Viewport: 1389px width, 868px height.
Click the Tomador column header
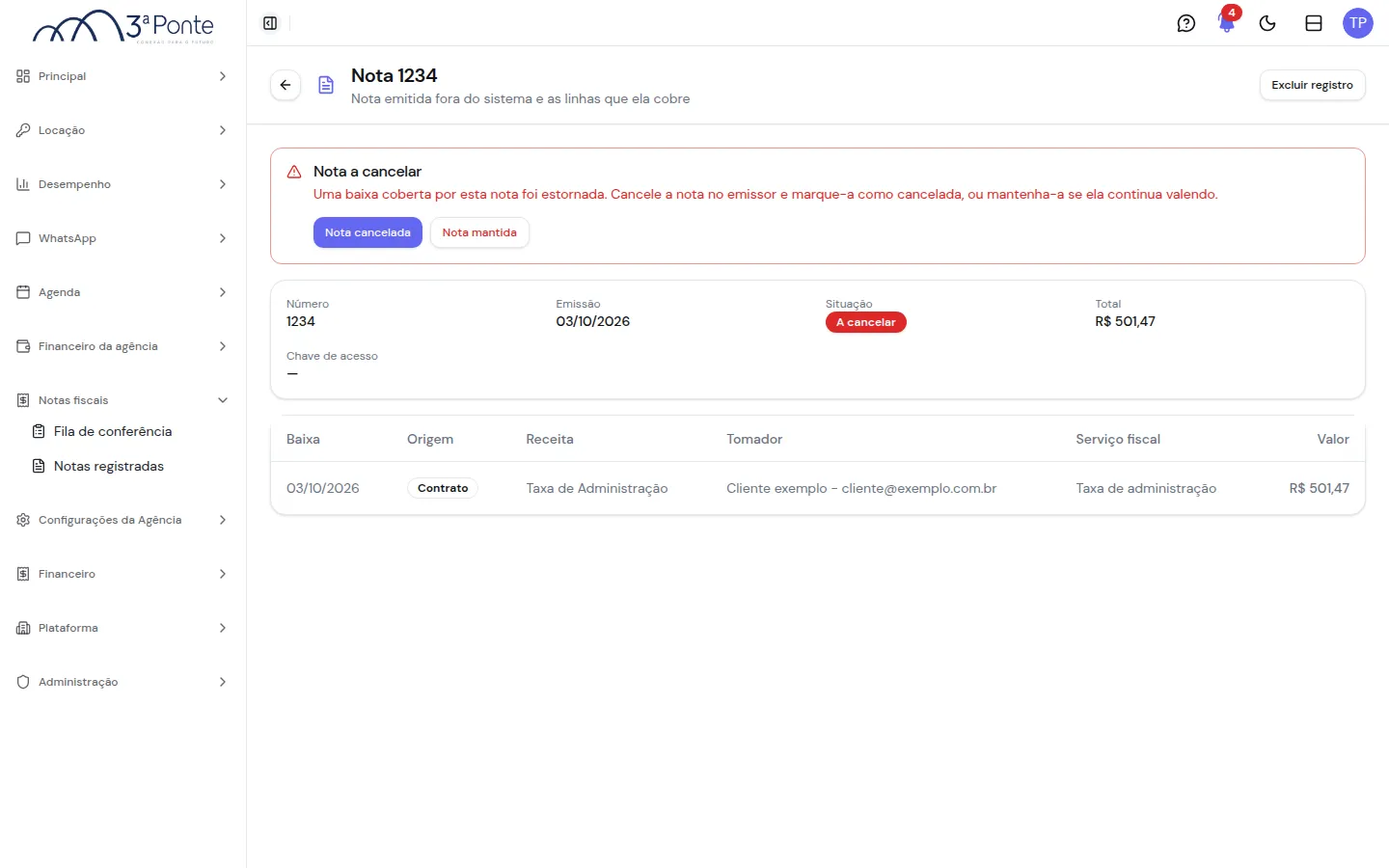(754, 439)
